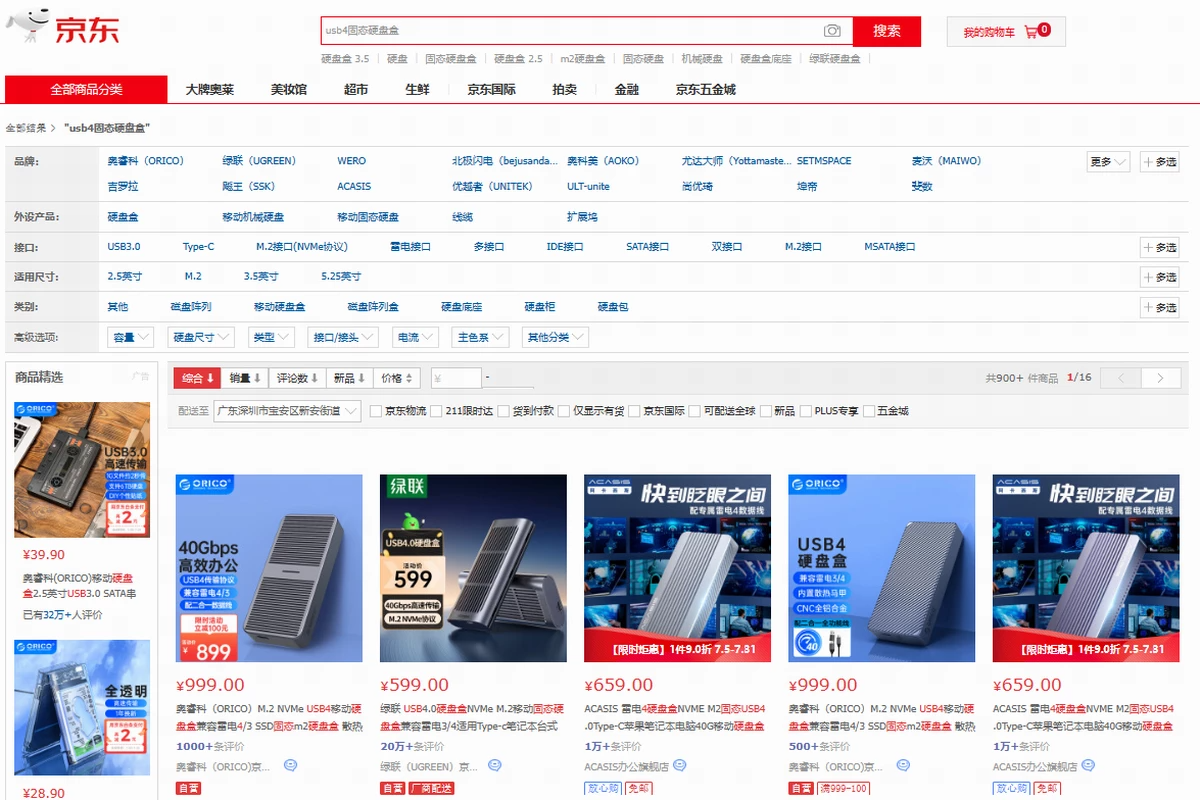Open 全部商品分类 menu
The width and height of the screenshot is (1200, 800).
(x=86, y=89)
